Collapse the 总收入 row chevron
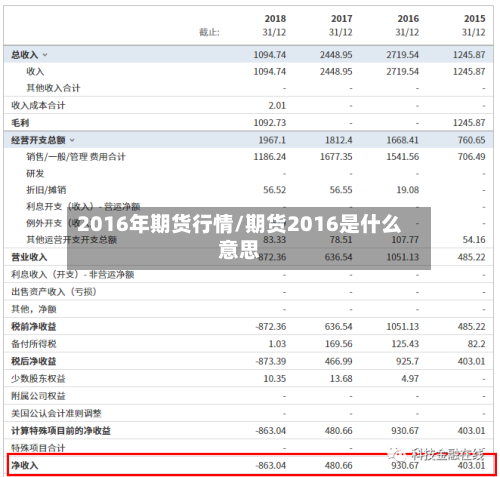Viewport: 500px width, 477px height. pyautogui.click(x=45, y=55)
